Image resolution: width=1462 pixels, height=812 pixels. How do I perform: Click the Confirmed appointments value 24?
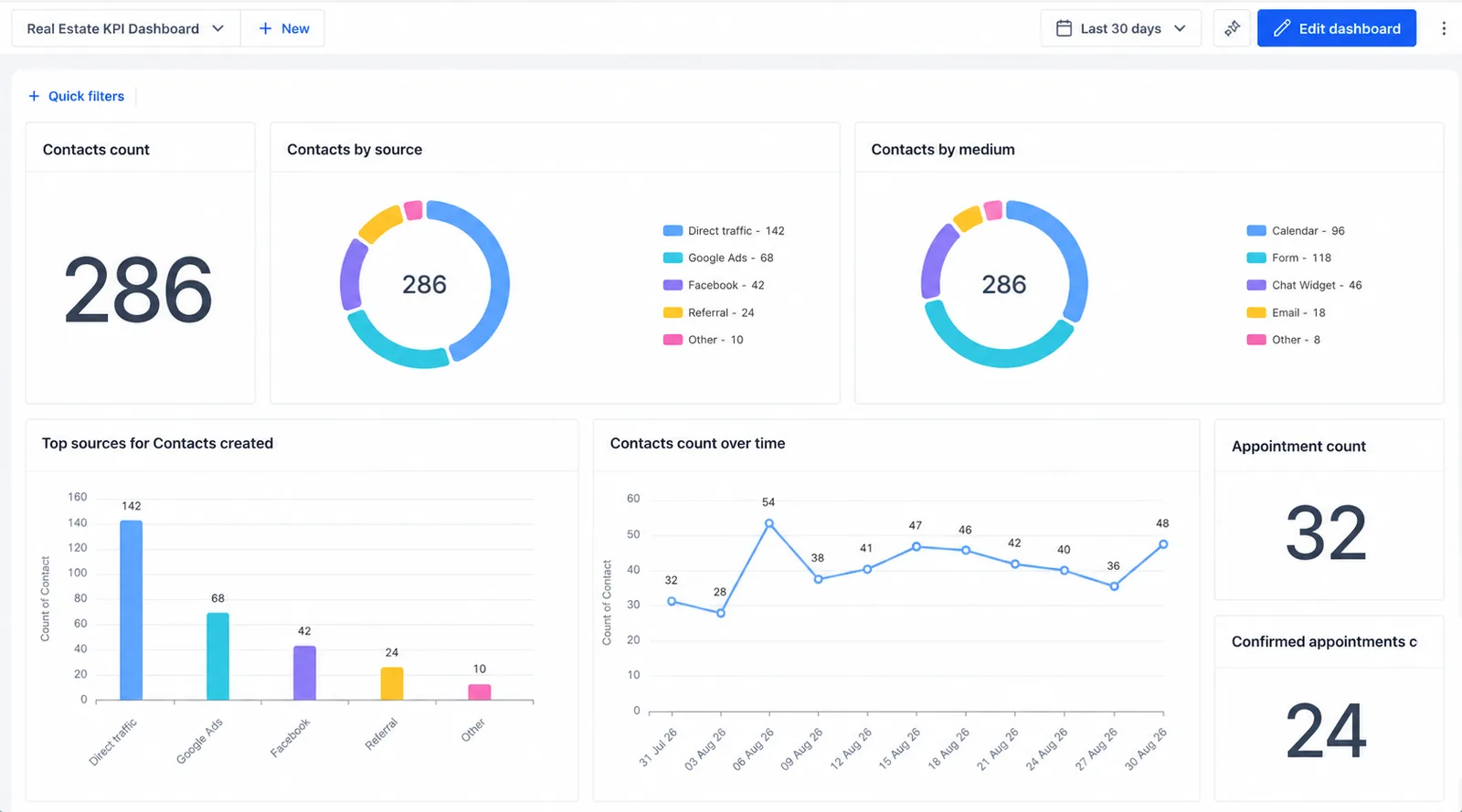pos(1326,731)
